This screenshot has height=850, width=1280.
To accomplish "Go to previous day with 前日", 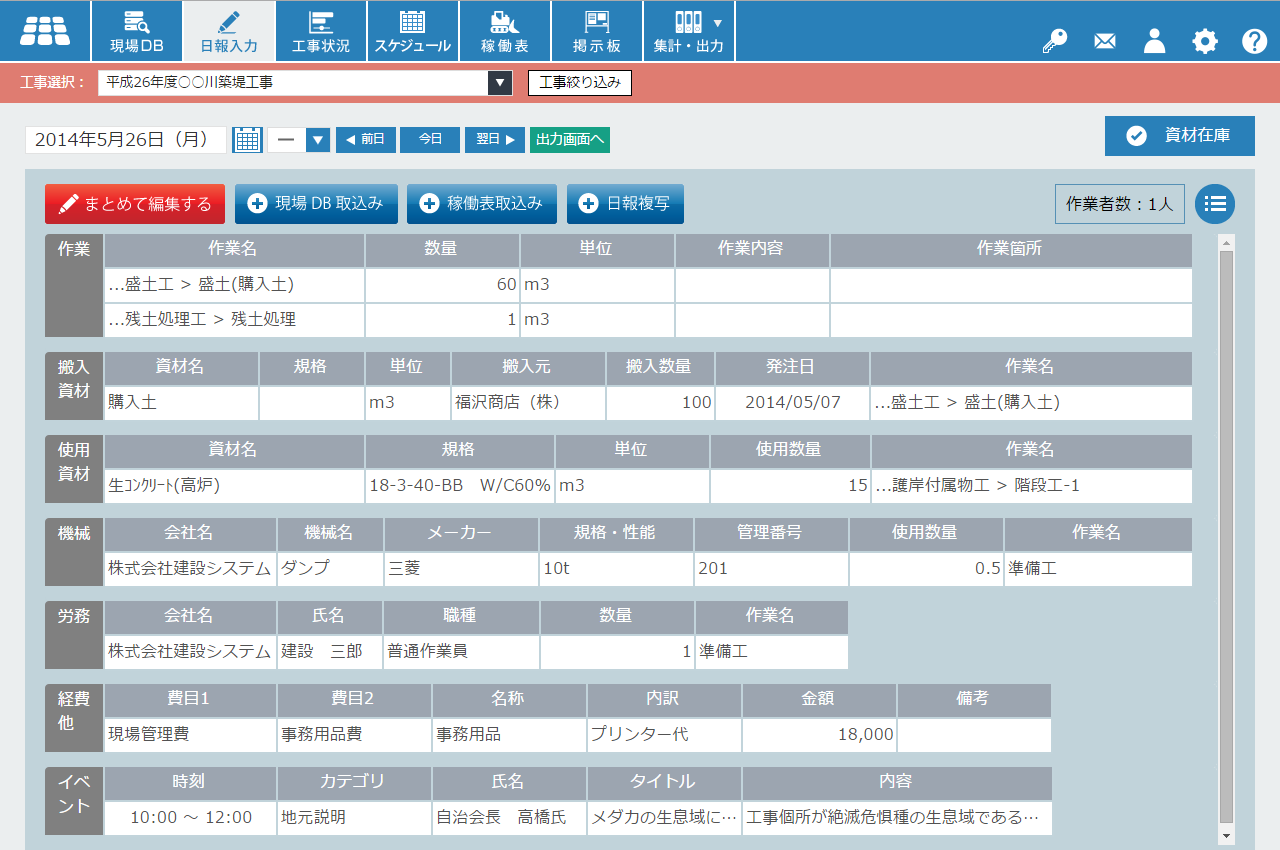I will (366, 139).
